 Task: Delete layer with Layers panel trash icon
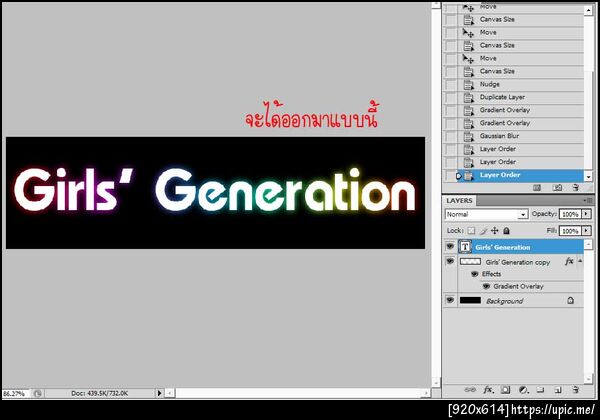576,390
